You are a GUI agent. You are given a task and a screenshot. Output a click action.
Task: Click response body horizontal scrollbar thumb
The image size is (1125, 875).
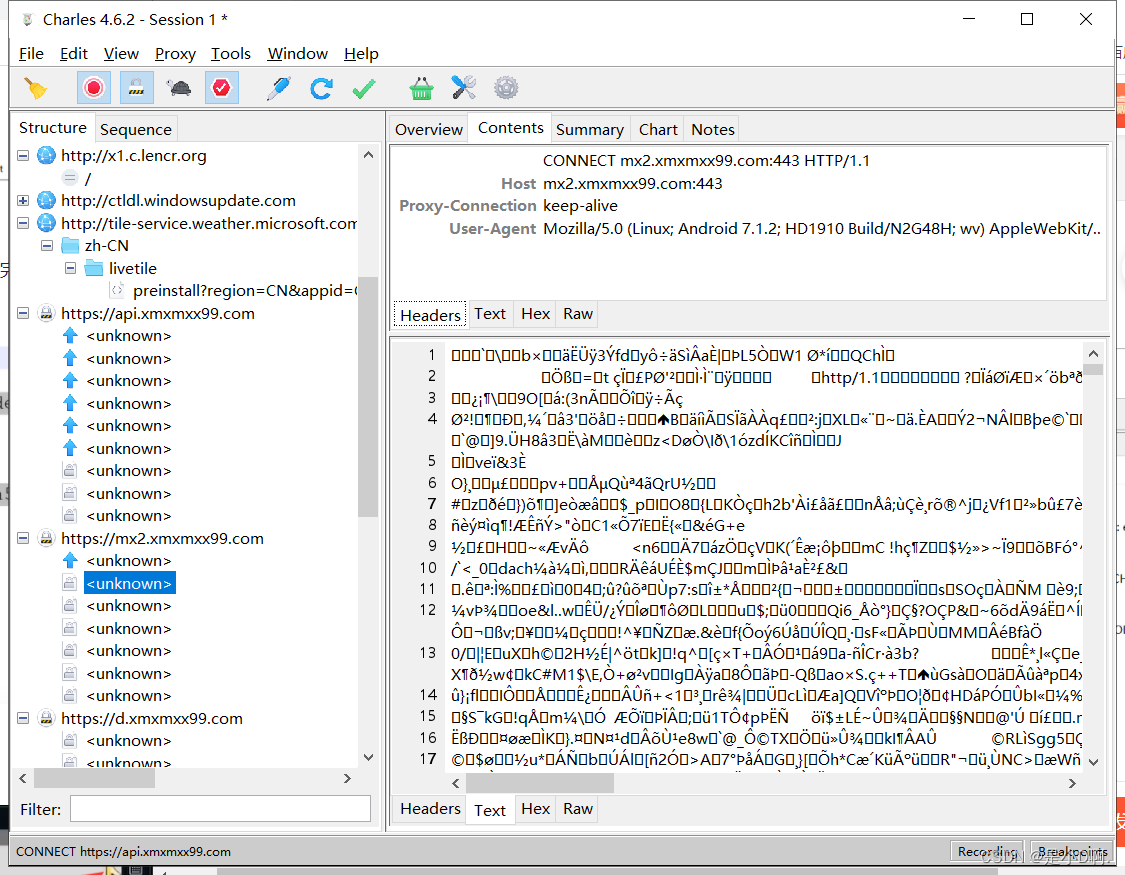tap(540, 783)
